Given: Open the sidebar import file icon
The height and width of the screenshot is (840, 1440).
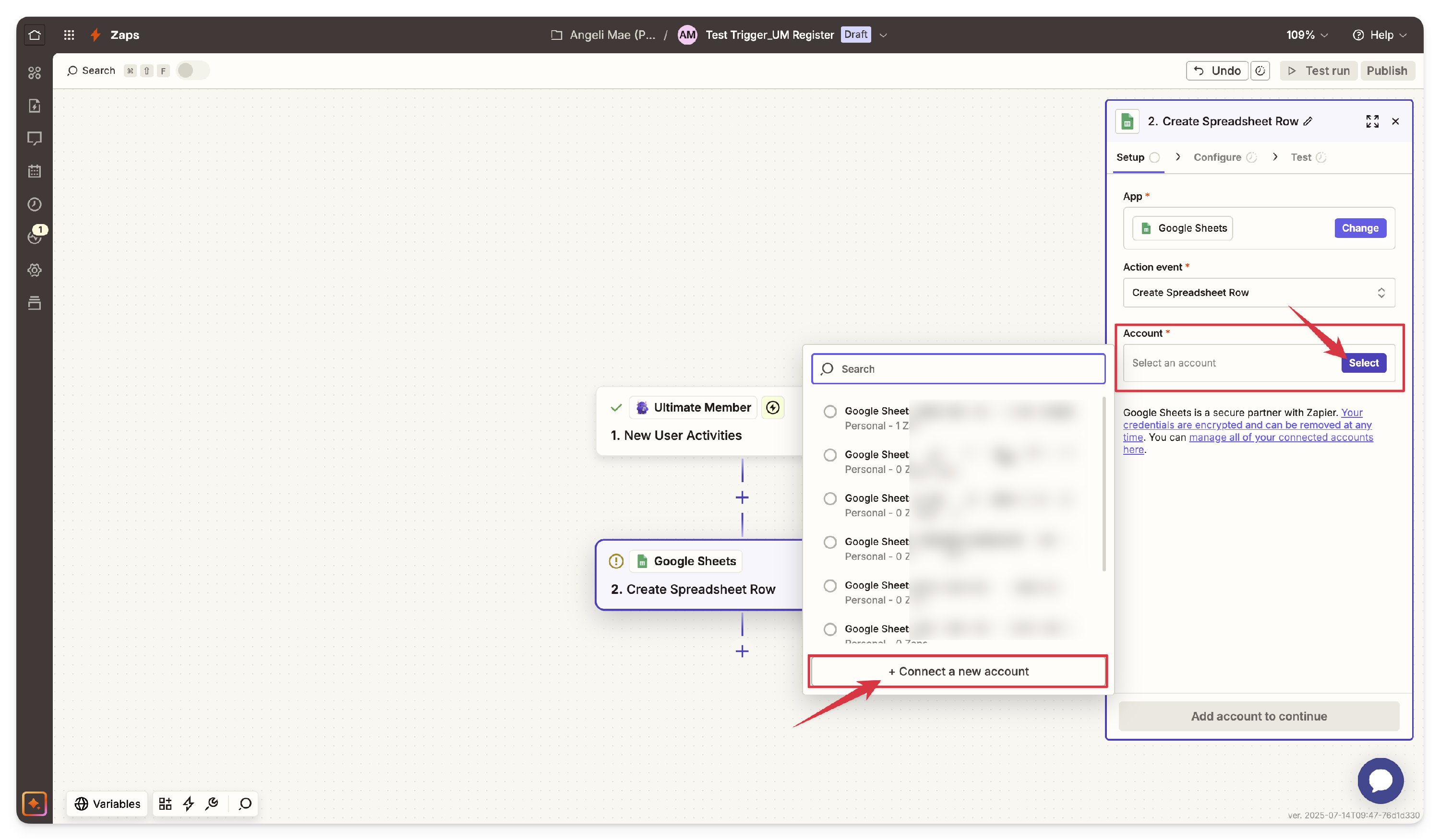Looking at the screenshot, I should pos(34,106).
